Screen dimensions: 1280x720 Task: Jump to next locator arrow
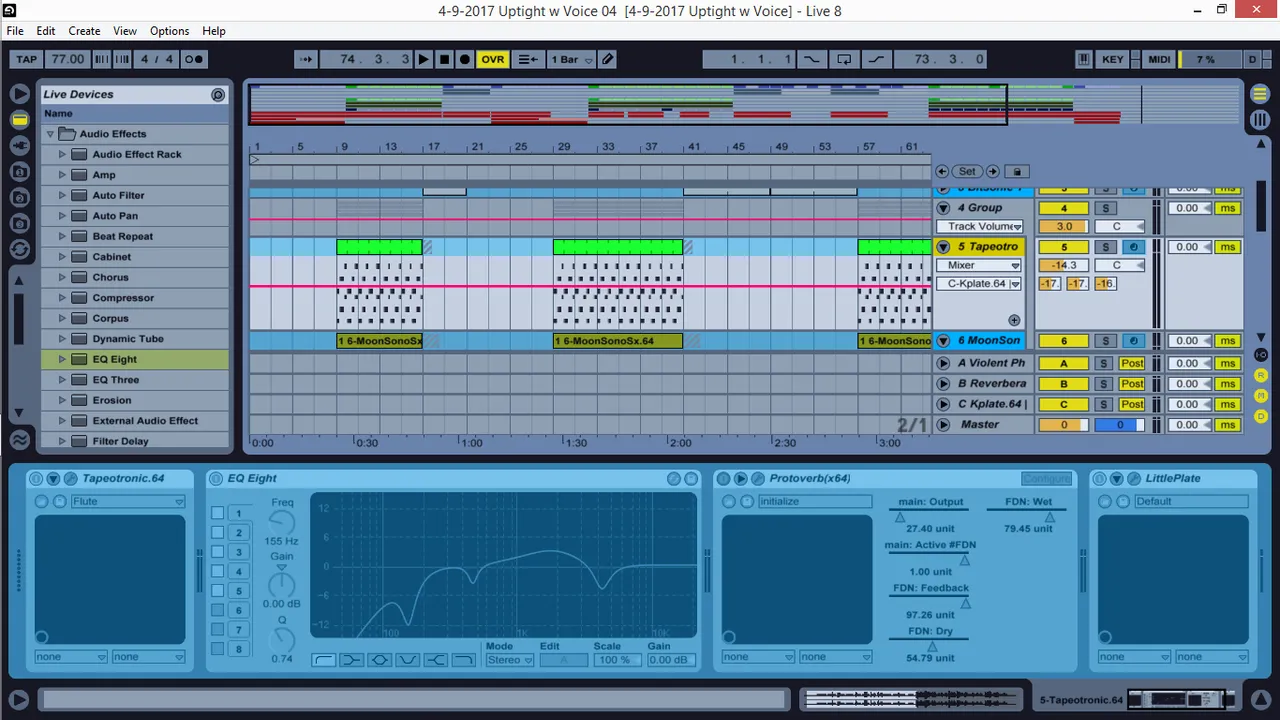click(991, 171)
